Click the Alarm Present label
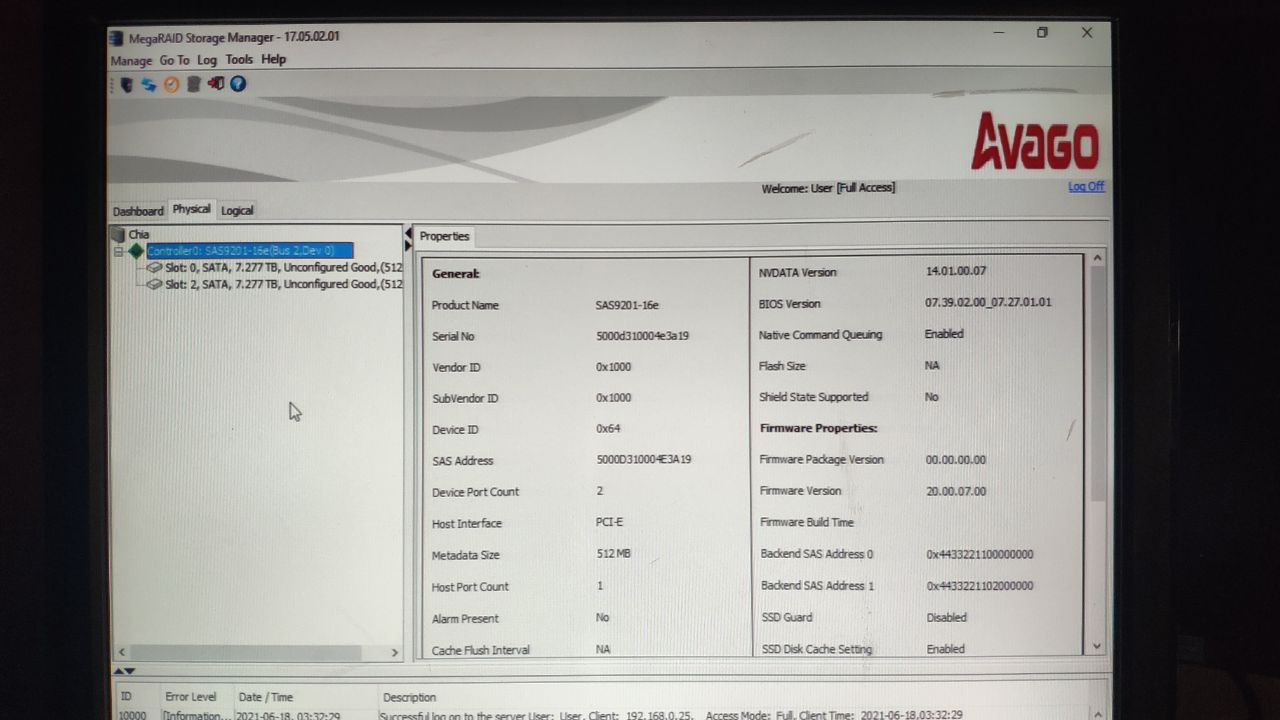The width and height of the screenshot is (1280, 720). pyautogui.click(x=465, y=618)
